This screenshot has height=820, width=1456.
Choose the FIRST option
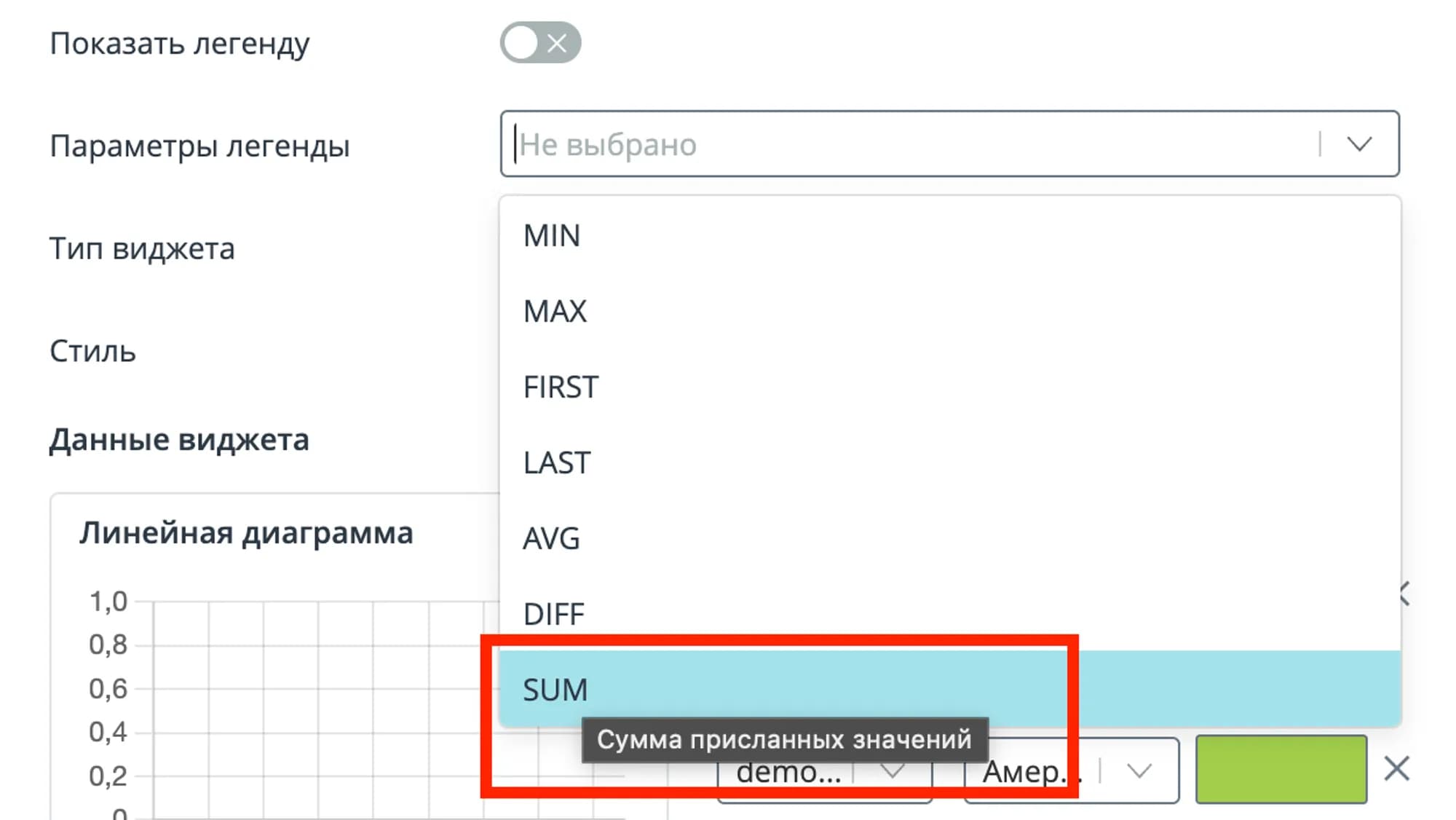click(x=561, y=387)
